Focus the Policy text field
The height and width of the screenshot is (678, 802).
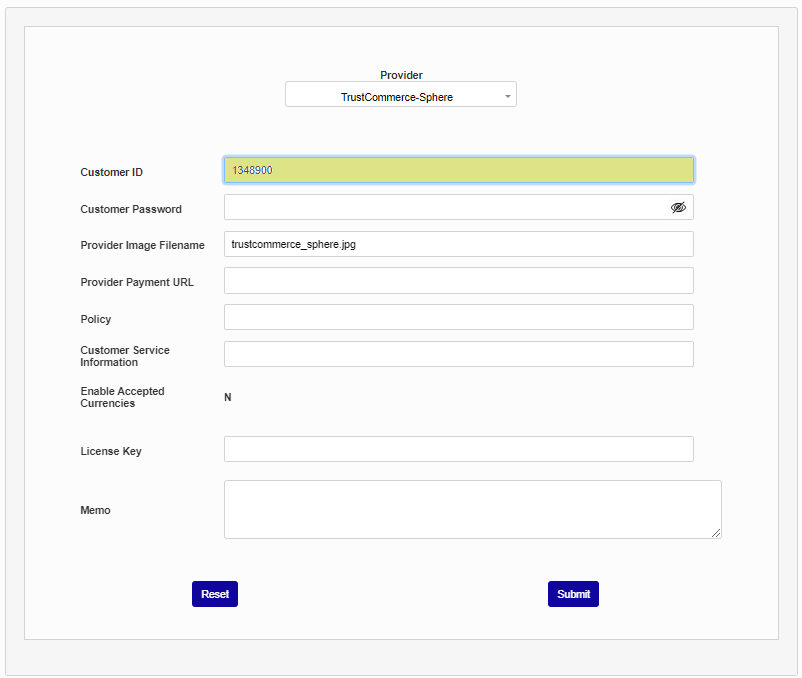(x=458, y=318)
